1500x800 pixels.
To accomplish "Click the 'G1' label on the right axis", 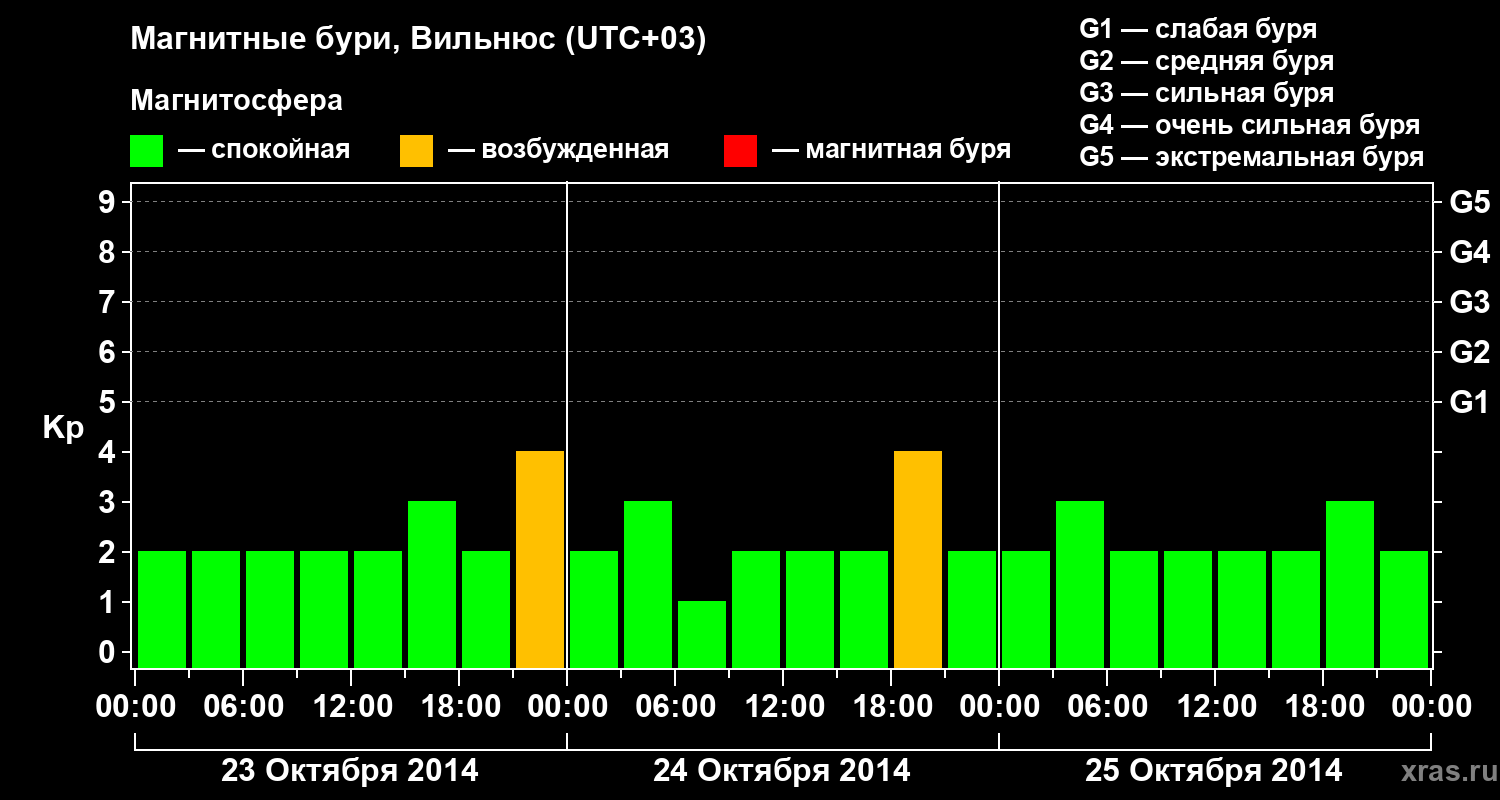I will (x=1469, y=402).
